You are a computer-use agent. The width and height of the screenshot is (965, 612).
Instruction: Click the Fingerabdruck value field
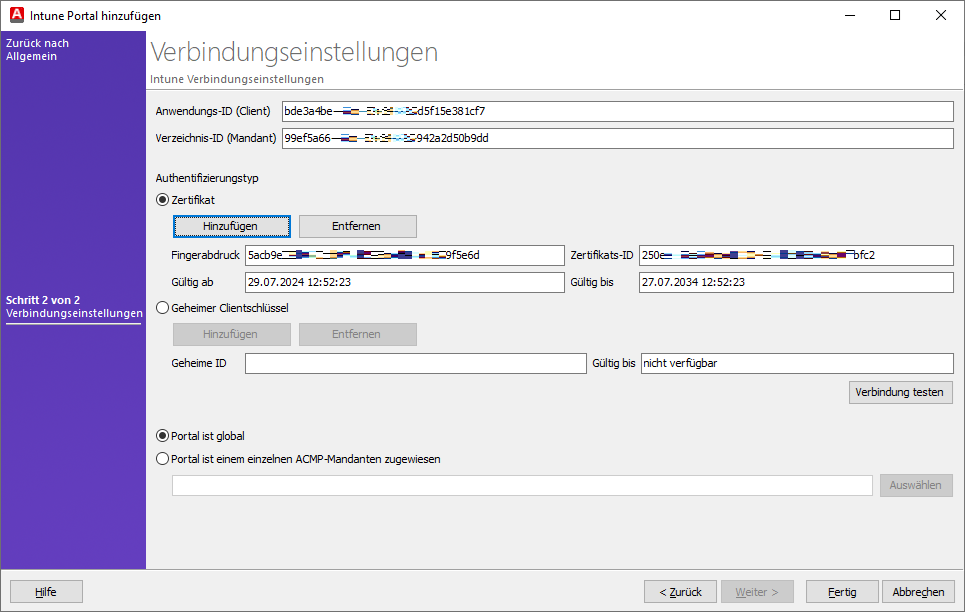click(405, 255)
